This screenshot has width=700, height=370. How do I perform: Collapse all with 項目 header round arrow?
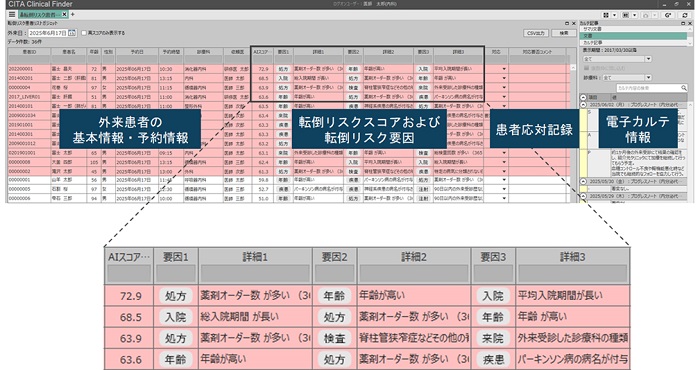coord(583,97)
